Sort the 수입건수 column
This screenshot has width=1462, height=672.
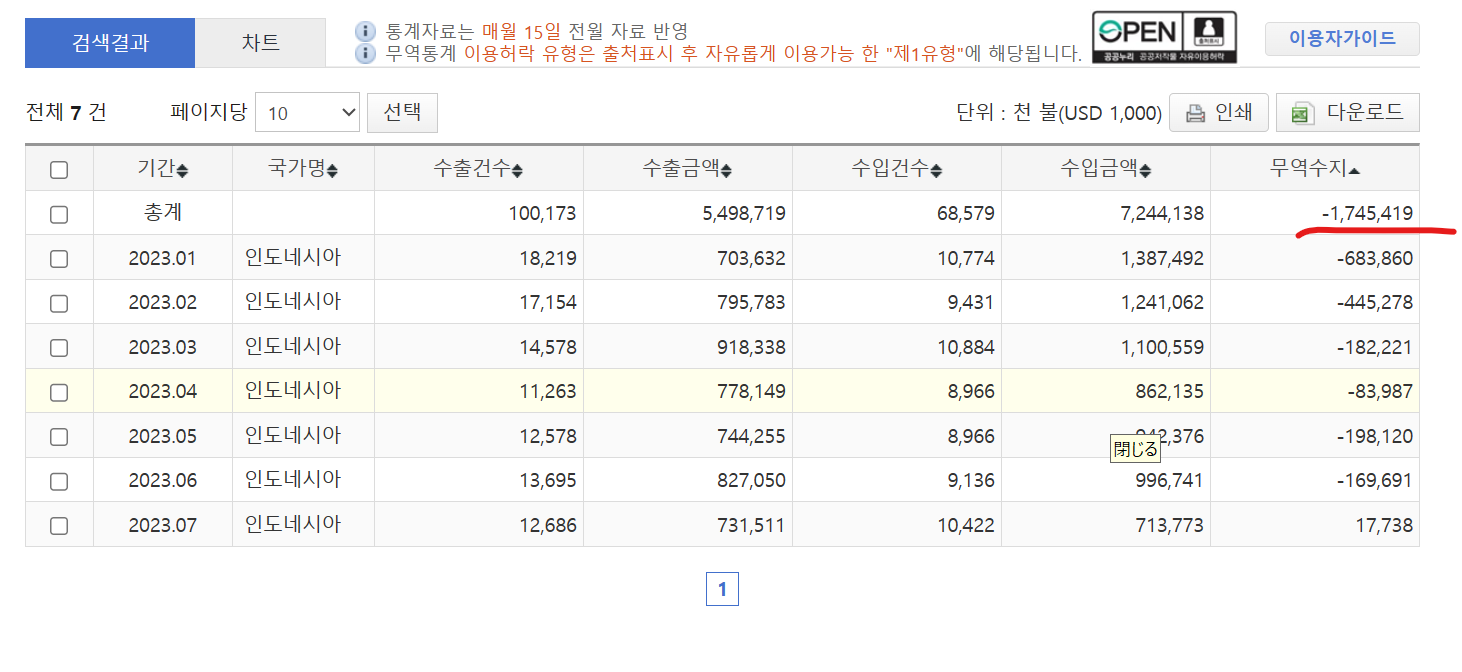click(935, 171)
